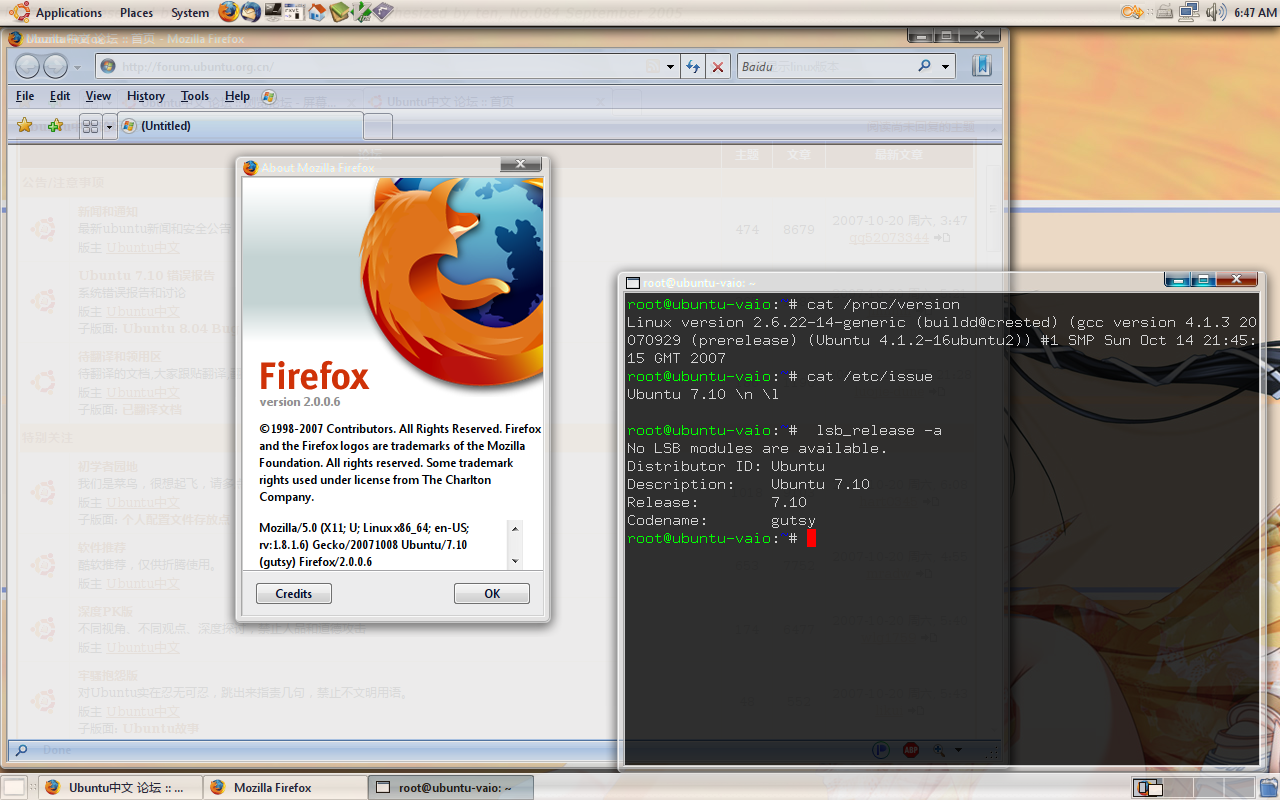Click the purple diamond launcher icon
The height and width of the screenshot is (800, 1280).
(x=384, y=12)
